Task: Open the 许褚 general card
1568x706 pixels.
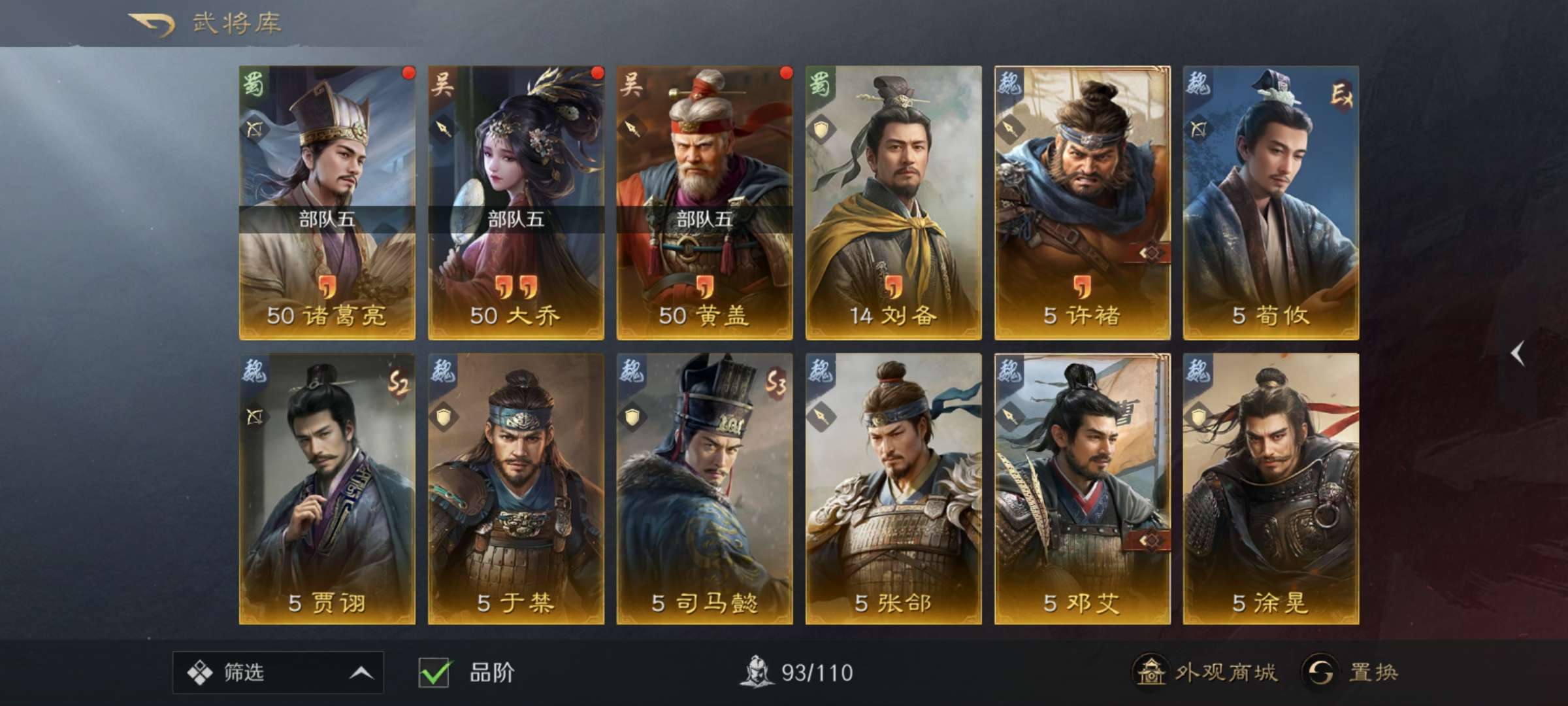Action: pos(1082,203)
